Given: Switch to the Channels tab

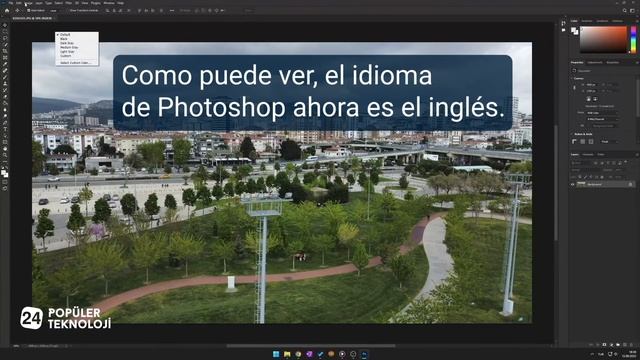Looking at the screenshot, I should [588, 155].
